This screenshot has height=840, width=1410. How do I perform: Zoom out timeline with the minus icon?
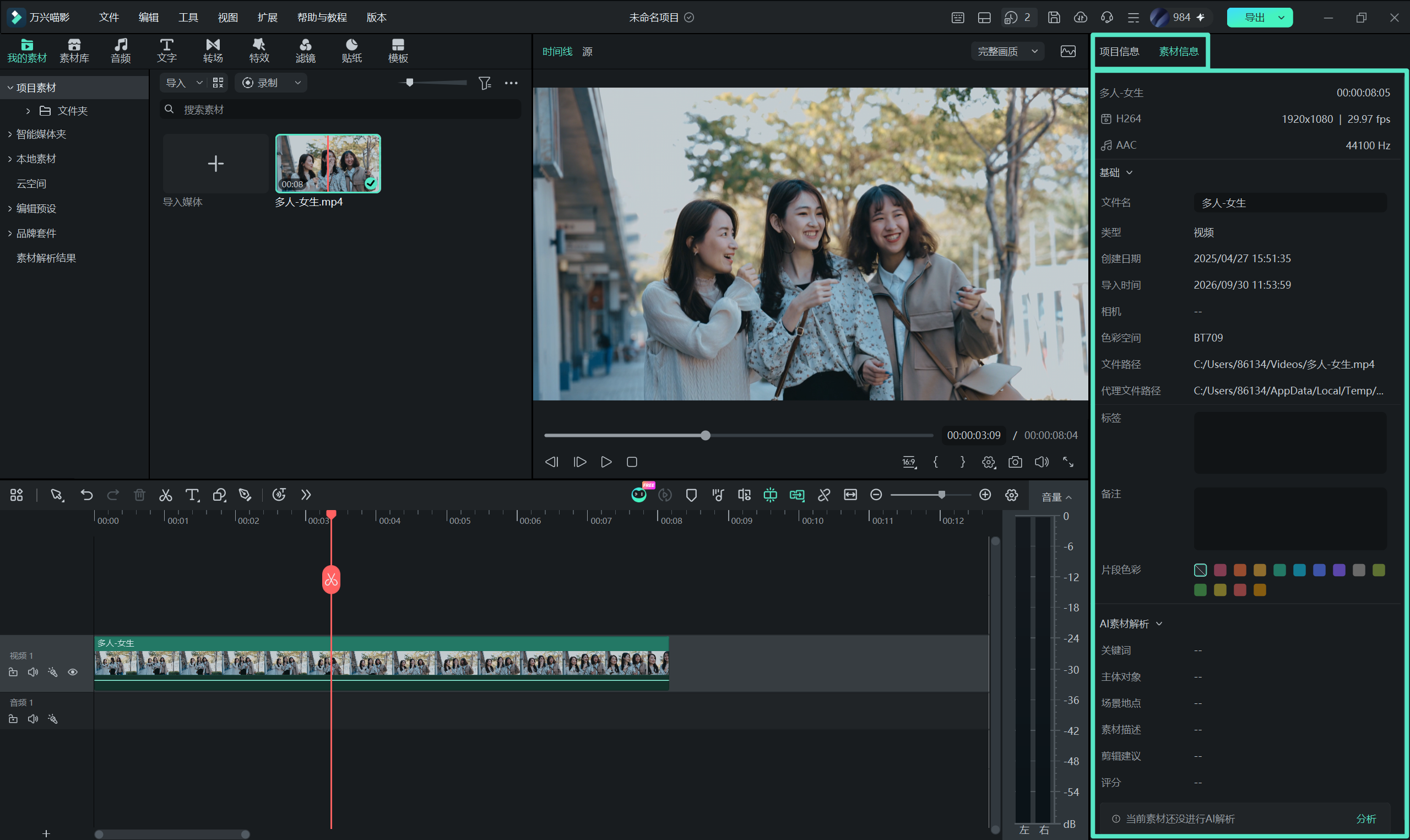click(876, 495)
